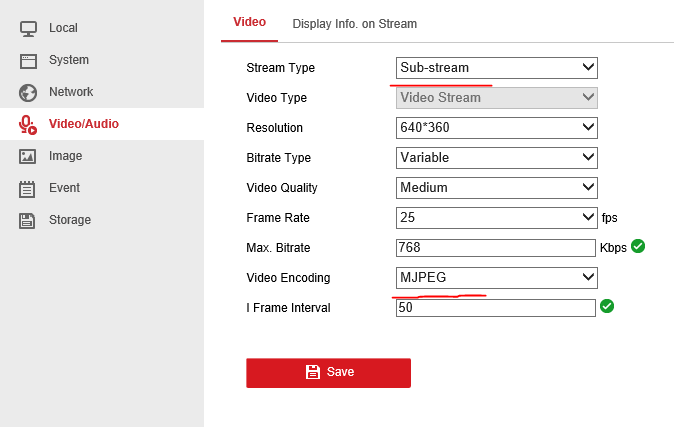
Task: Open the Video Encoding dropdown
Action: click(496, 277)
